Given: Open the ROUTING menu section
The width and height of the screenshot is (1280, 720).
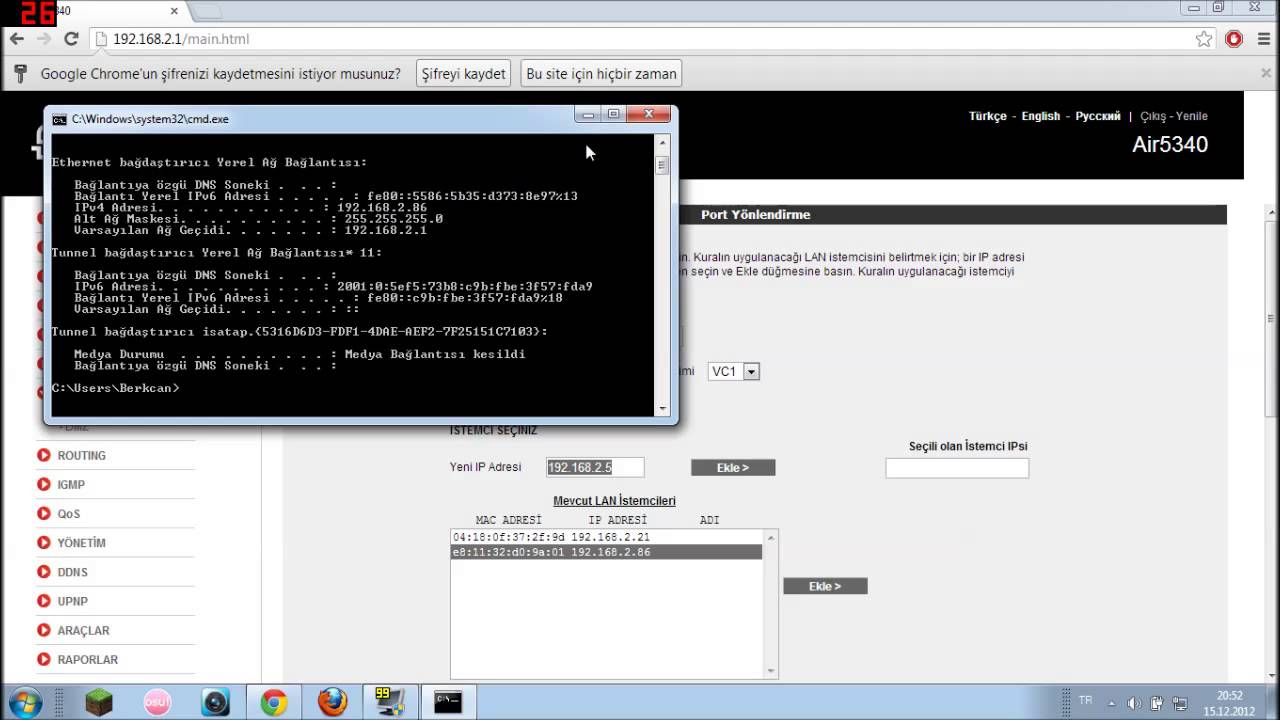Looking at the screenshot, I should (x=81, y=455).
